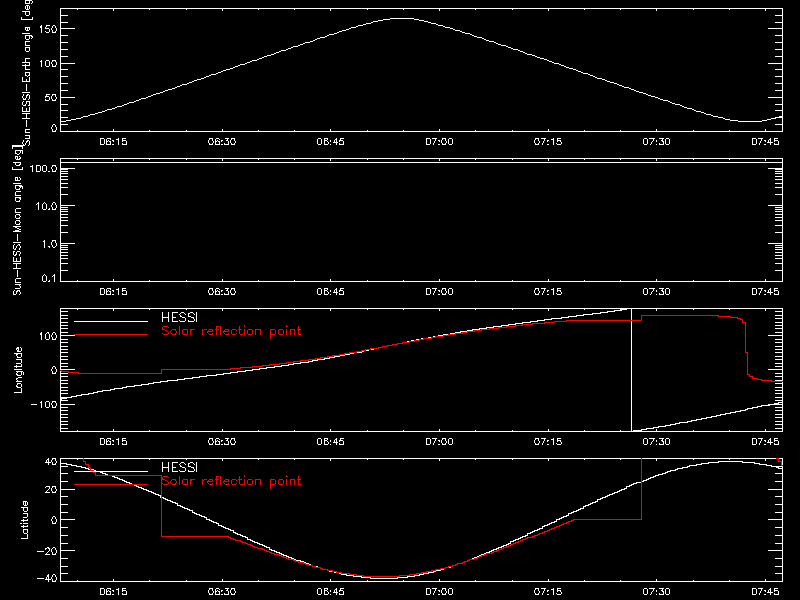The width and height of the screenshot is (800, 600).
Task: Select 07:15 label under Moon angle plot
Action: (x=548, y=292)
